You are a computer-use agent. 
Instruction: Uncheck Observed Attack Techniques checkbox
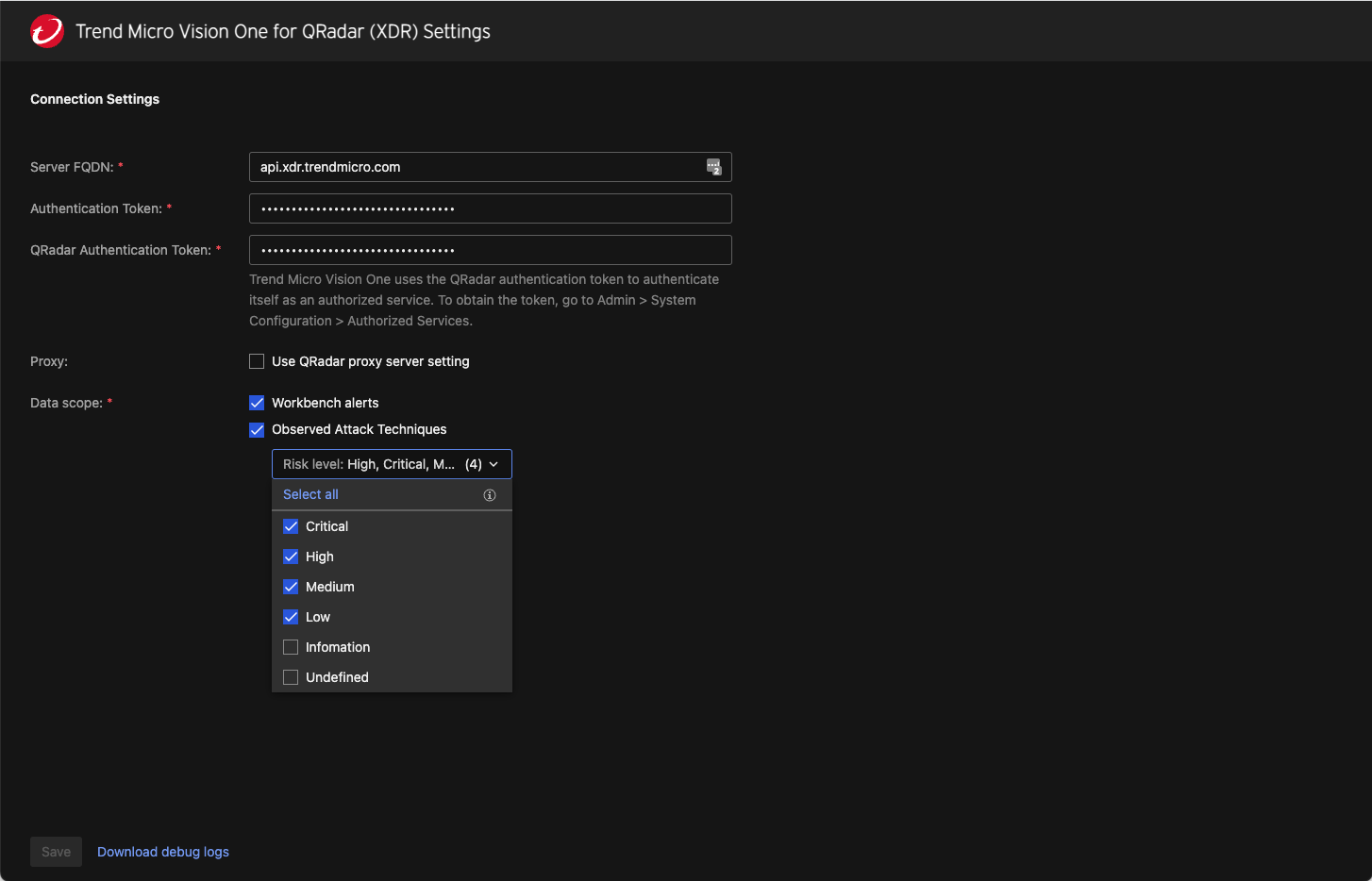(x=257, y=429)
